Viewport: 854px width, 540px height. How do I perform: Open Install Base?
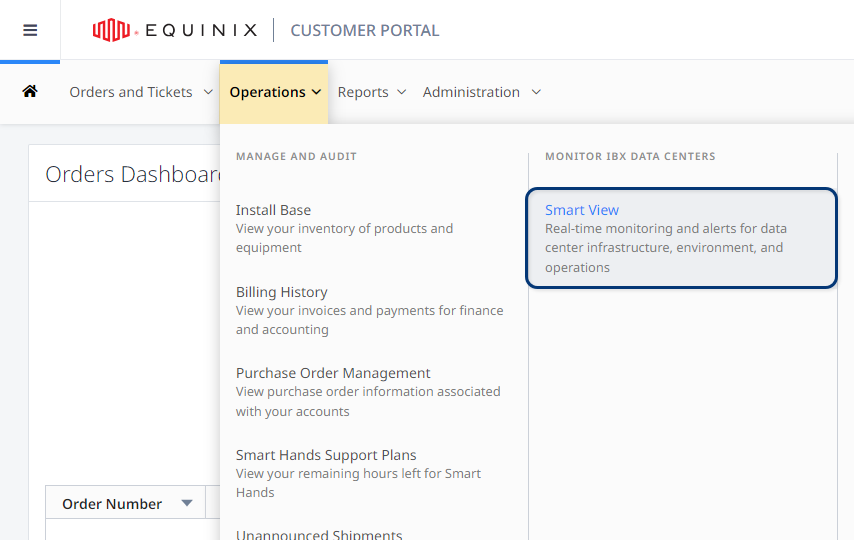click(x=273, y=210)
